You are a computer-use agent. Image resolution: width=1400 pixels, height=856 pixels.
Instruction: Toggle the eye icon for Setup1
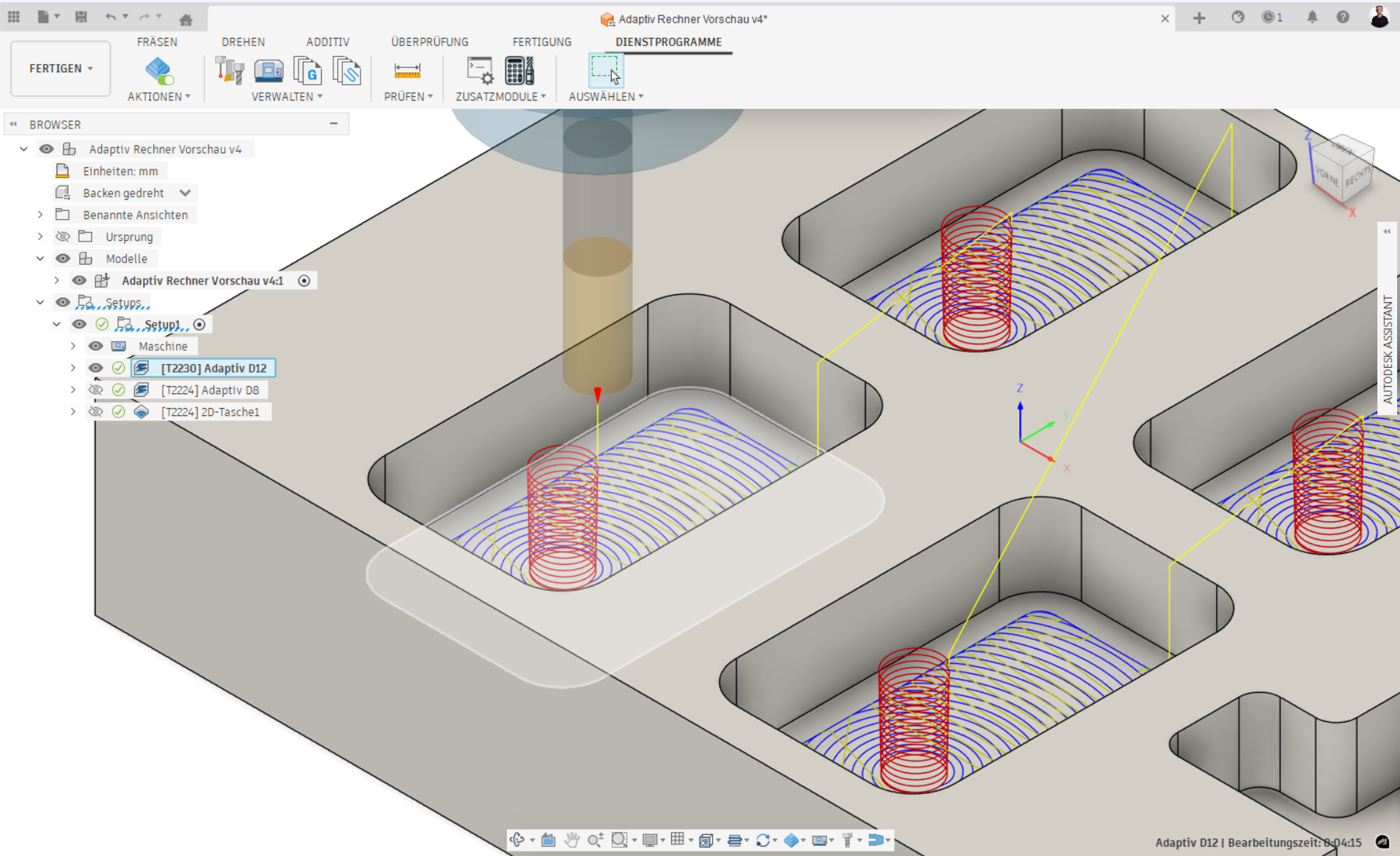click(x=79, y=324)
